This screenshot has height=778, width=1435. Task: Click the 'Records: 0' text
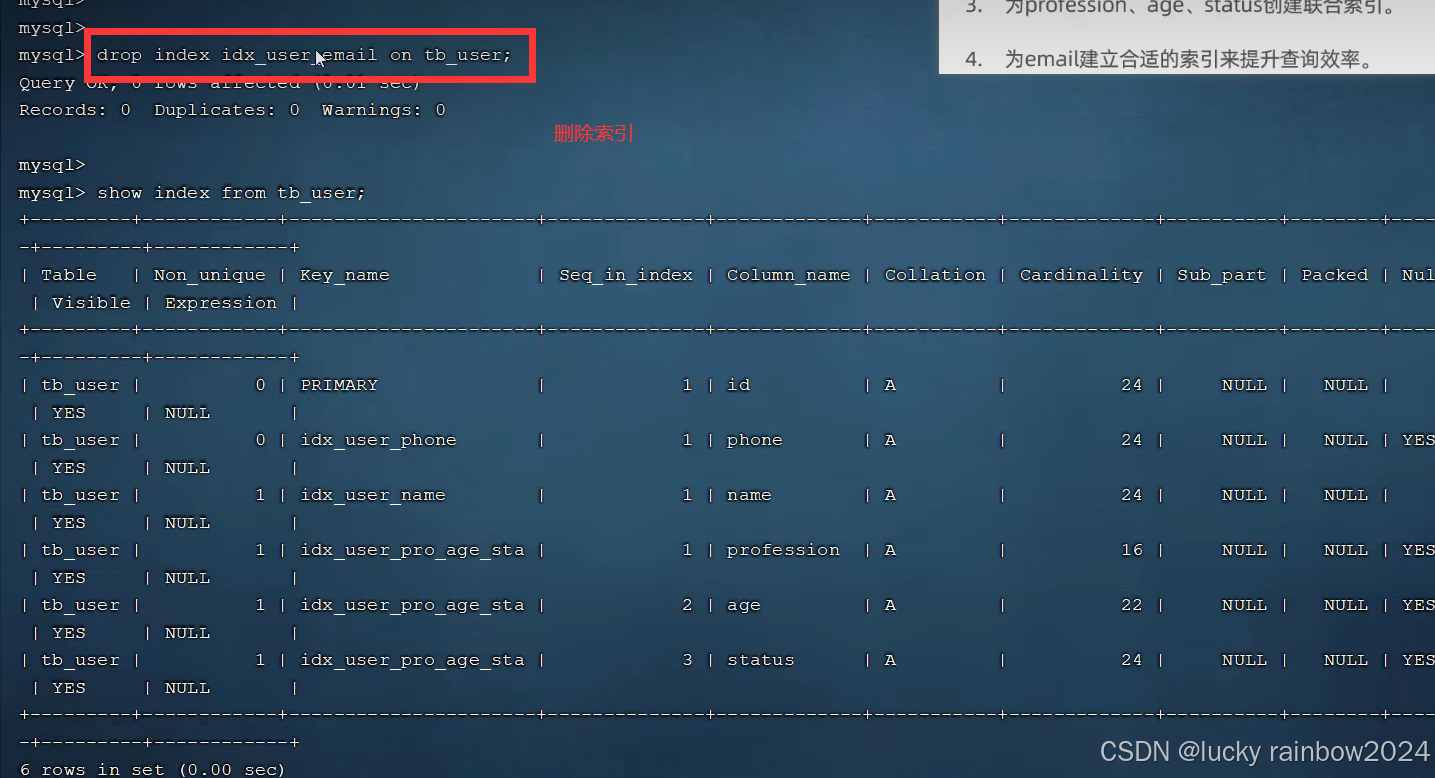(75, 110)
